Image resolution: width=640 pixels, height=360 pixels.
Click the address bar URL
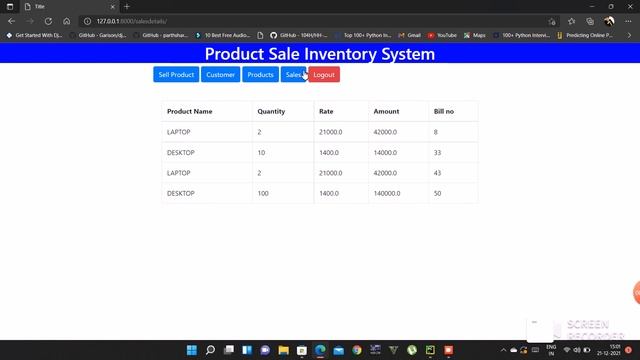[x=132, y=21]
